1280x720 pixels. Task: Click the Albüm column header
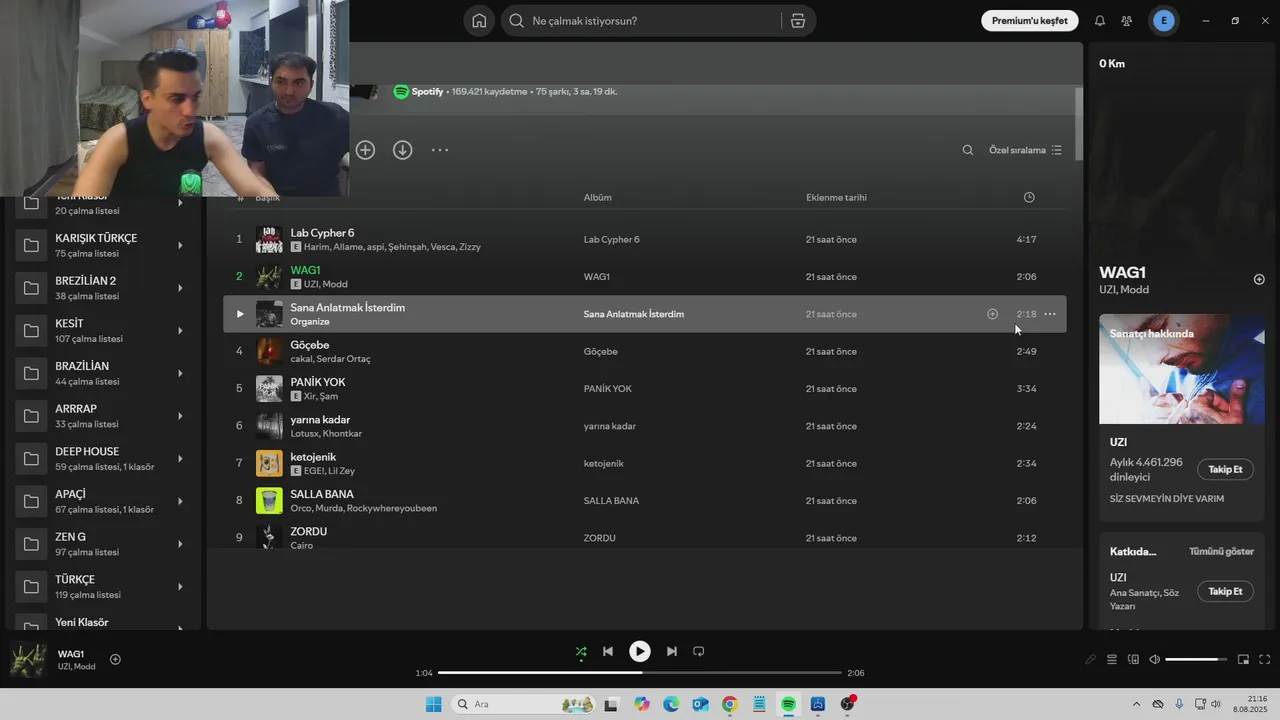[x=597, y=198]
